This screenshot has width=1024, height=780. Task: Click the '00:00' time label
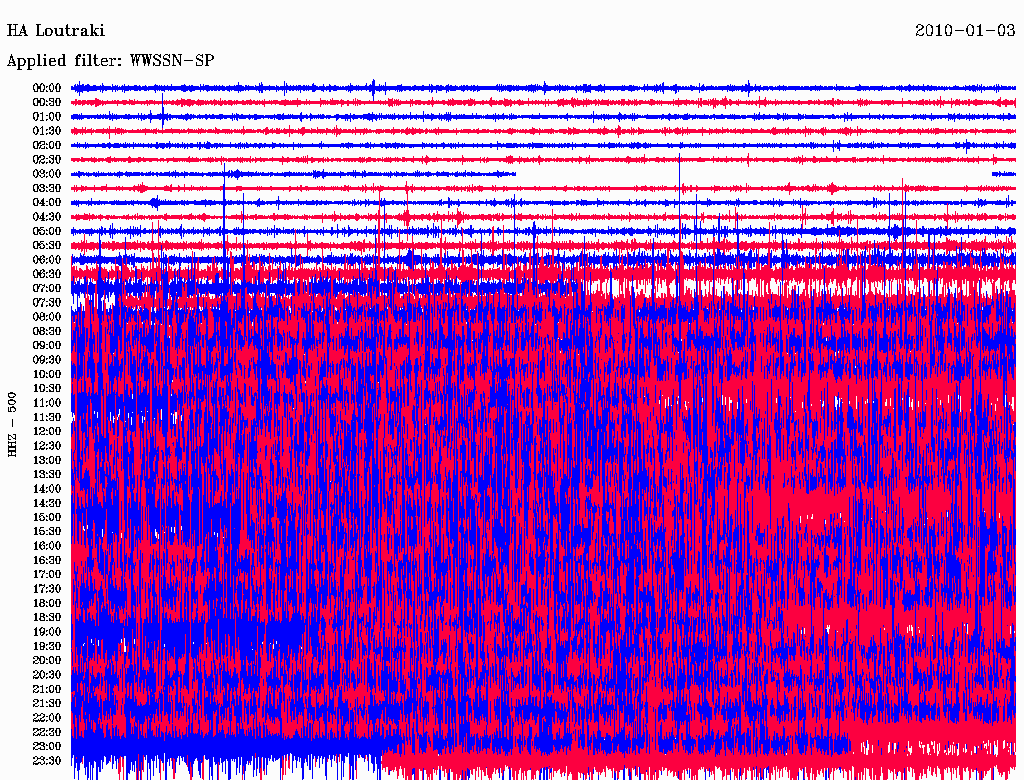(47, 88)
